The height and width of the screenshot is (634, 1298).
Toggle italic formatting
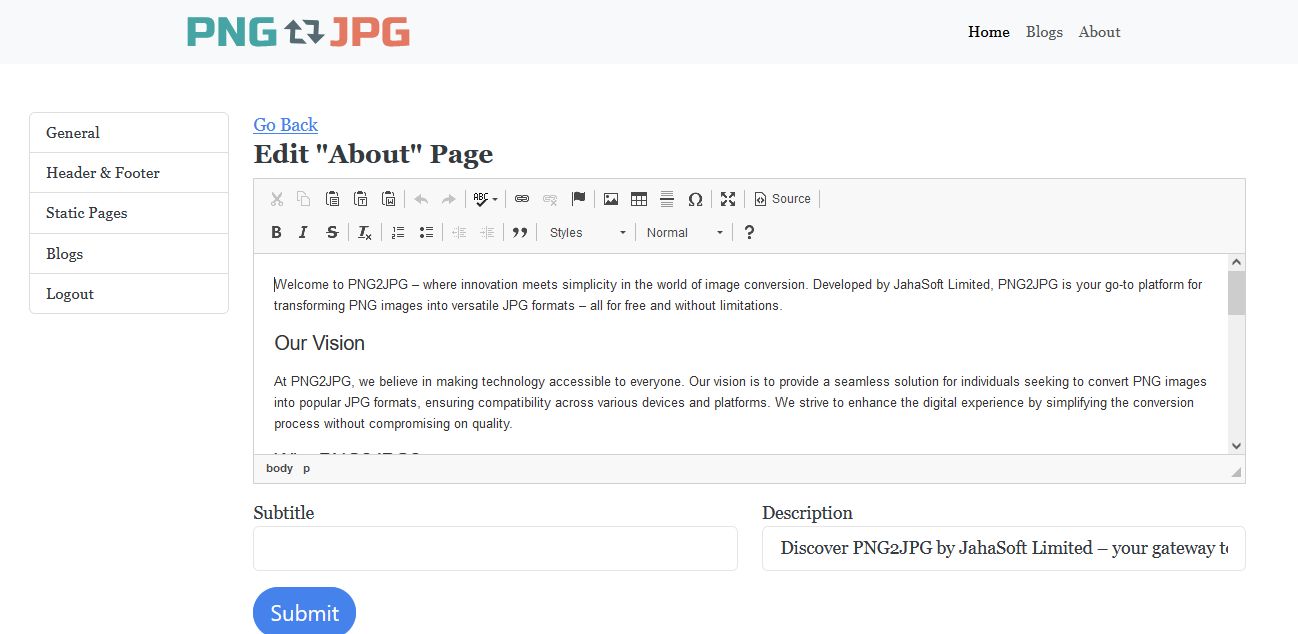coord(304,233)
